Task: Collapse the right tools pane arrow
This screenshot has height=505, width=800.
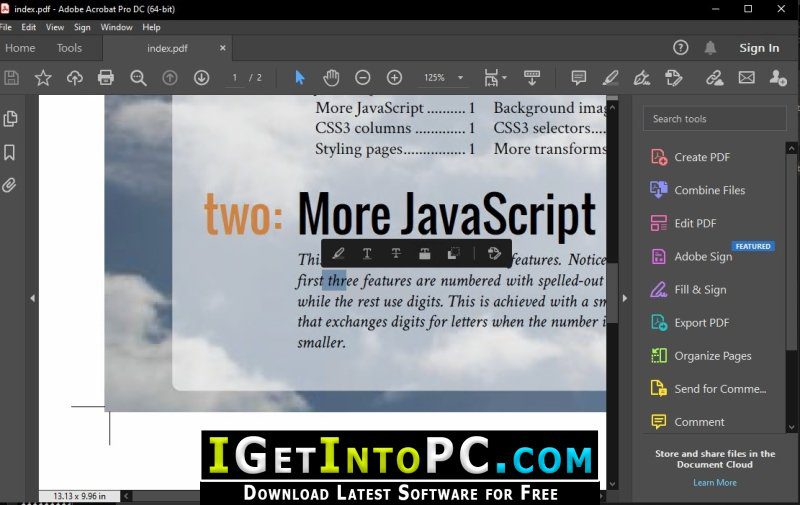Action: click(625, 298)
